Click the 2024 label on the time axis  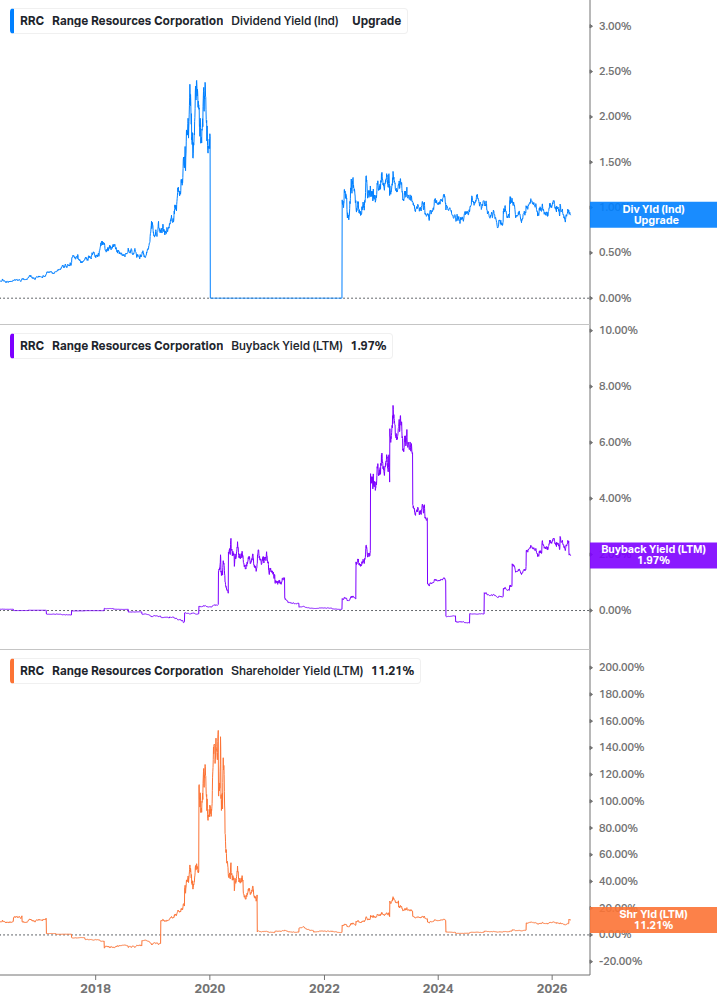(x=438, y=988)
